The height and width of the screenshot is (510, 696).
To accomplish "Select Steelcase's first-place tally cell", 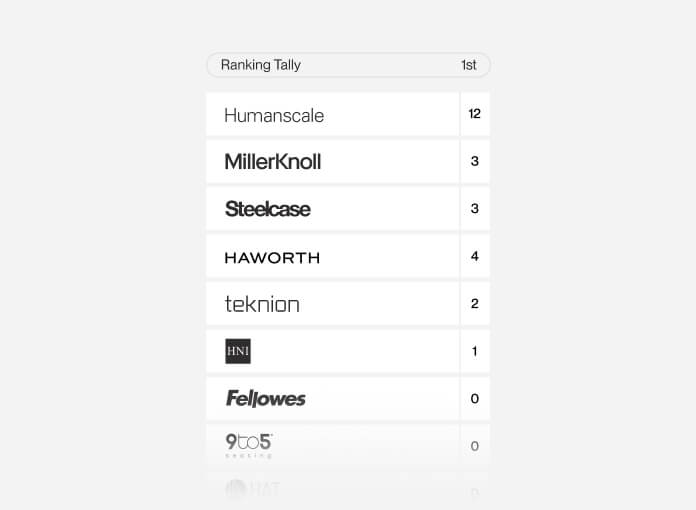I will 475,209.
